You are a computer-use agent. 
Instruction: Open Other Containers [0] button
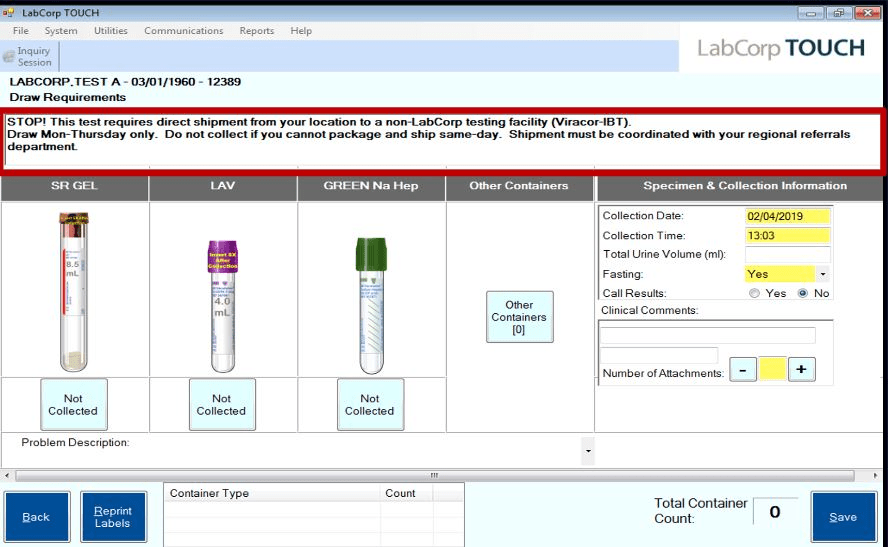tap(519, 317)
